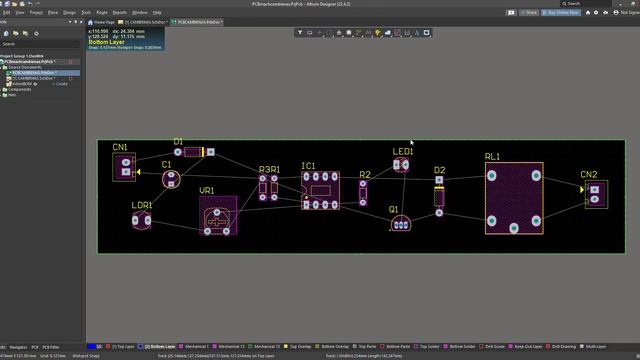Open Projects panel settings gear
The image size is (640, 360).
click(36, 33)
